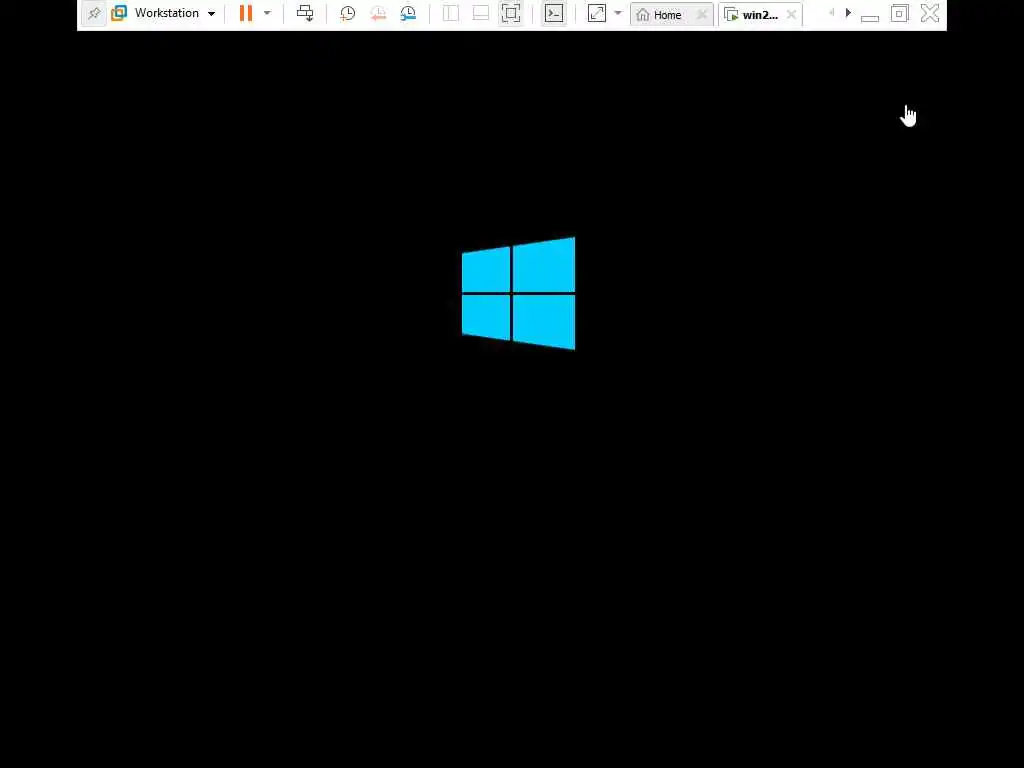Close the Home tab
1024x768 pixels.
(x=702, y=14)
